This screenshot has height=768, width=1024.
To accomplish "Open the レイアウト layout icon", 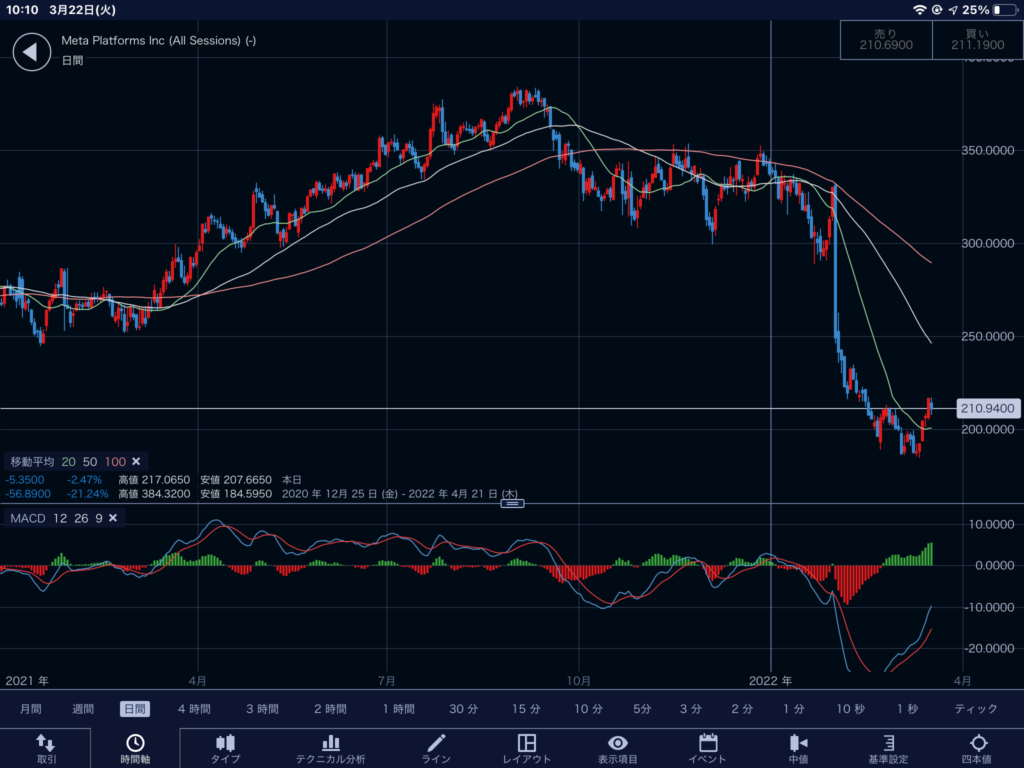I will tap(527, 743).
